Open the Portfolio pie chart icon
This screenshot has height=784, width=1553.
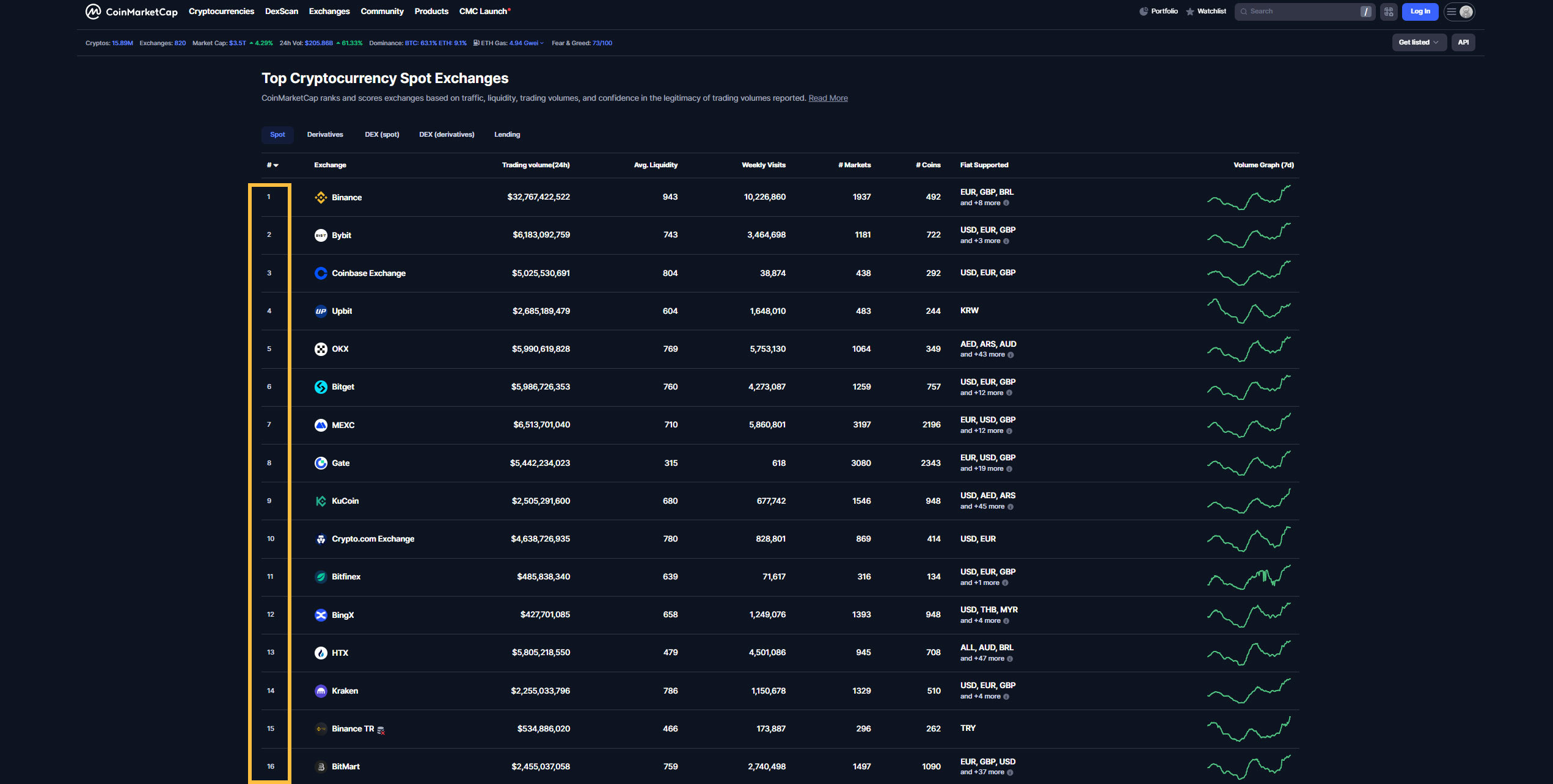(x=1143, y=12)
